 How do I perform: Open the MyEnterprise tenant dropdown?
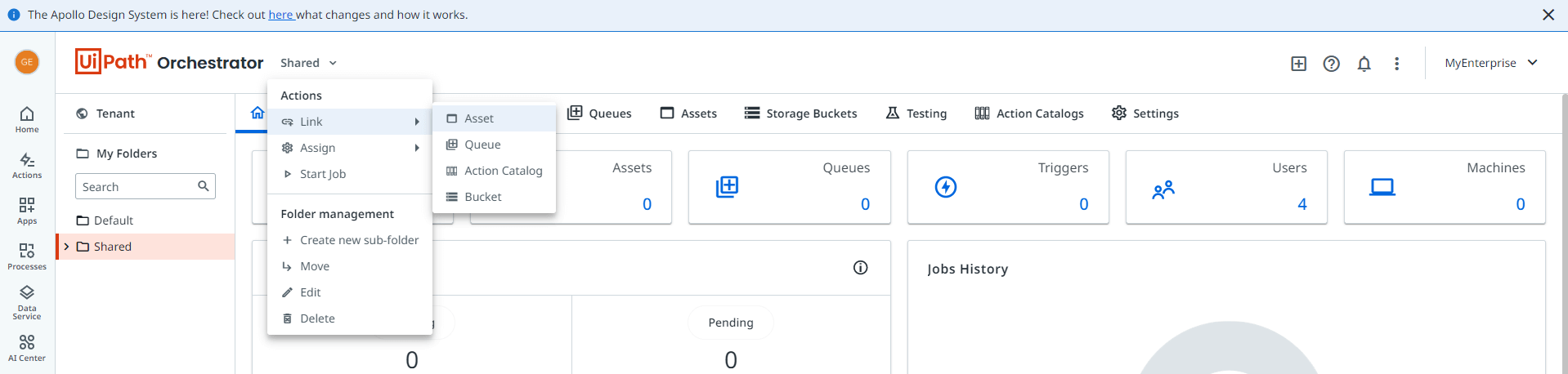pos(1491,63)
